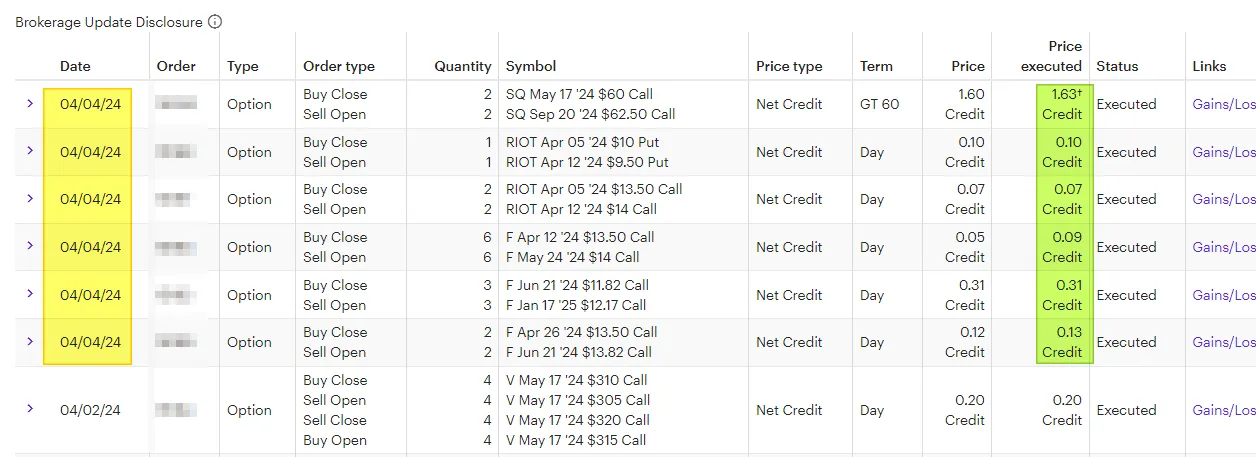Open the Brokerage Update Disclosure info icon

pyautogui.click(x=215, y=22)
